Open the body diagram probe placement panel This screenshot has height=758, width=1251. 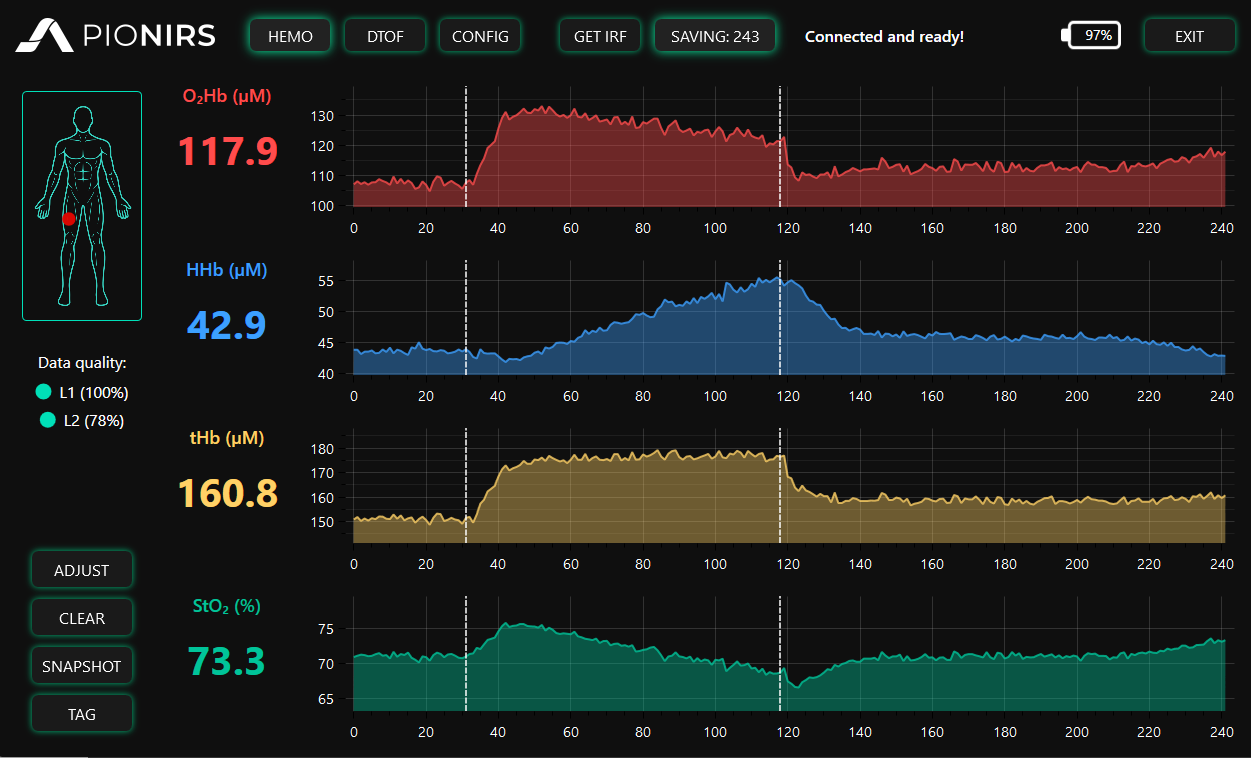[x=82, y=206]
